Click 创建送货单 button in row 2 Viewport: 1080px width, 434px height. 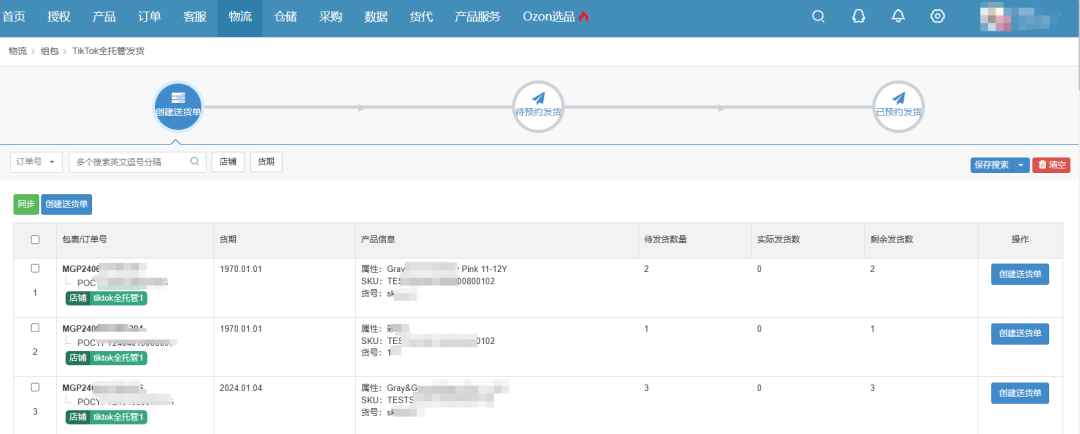(x=1020, y=333)
